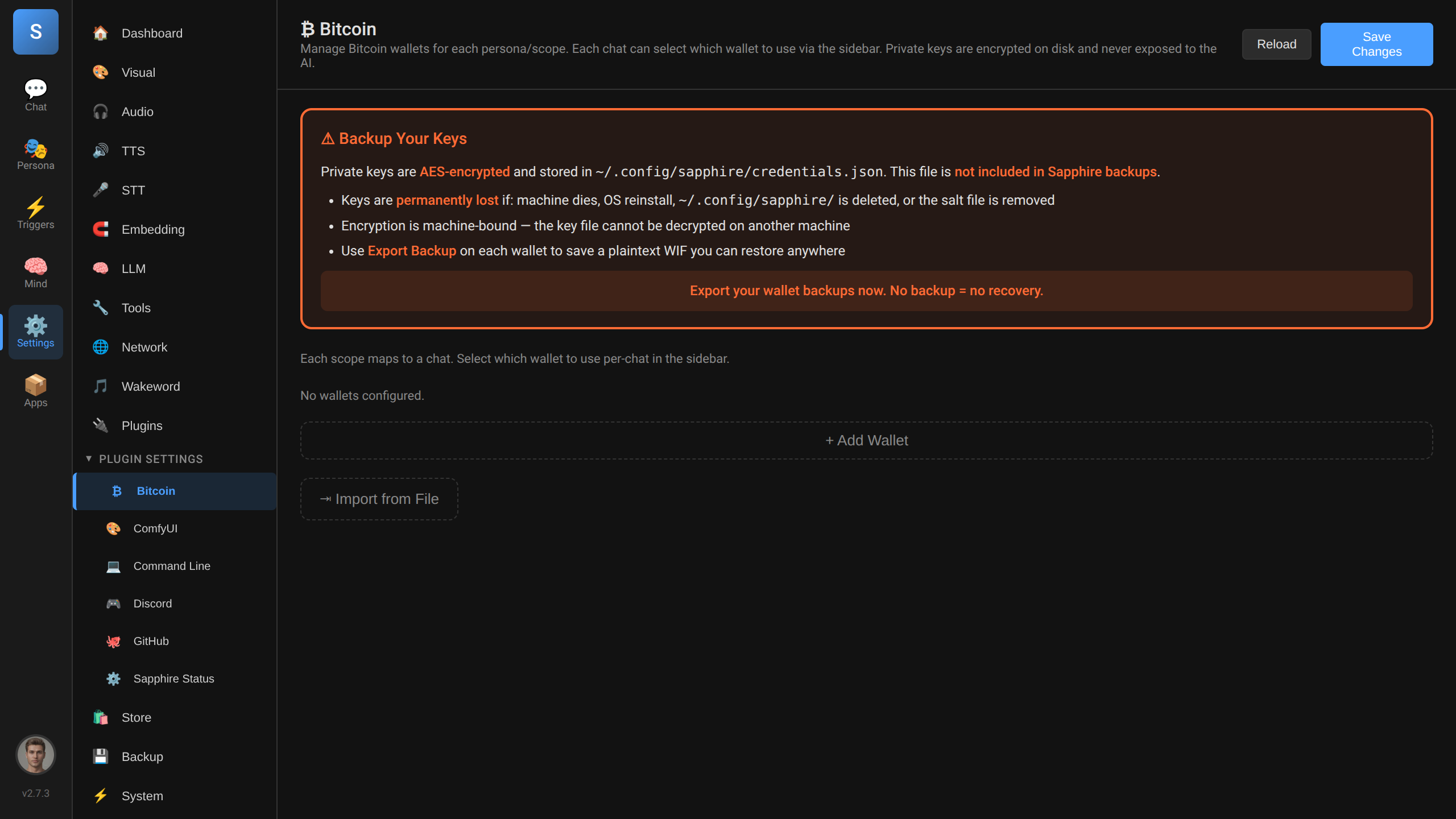Click the 'Backup Your Keys' warning heading
Image resolution: width=1456 pixels, height=819 pixels.
(x=394, y=138)
